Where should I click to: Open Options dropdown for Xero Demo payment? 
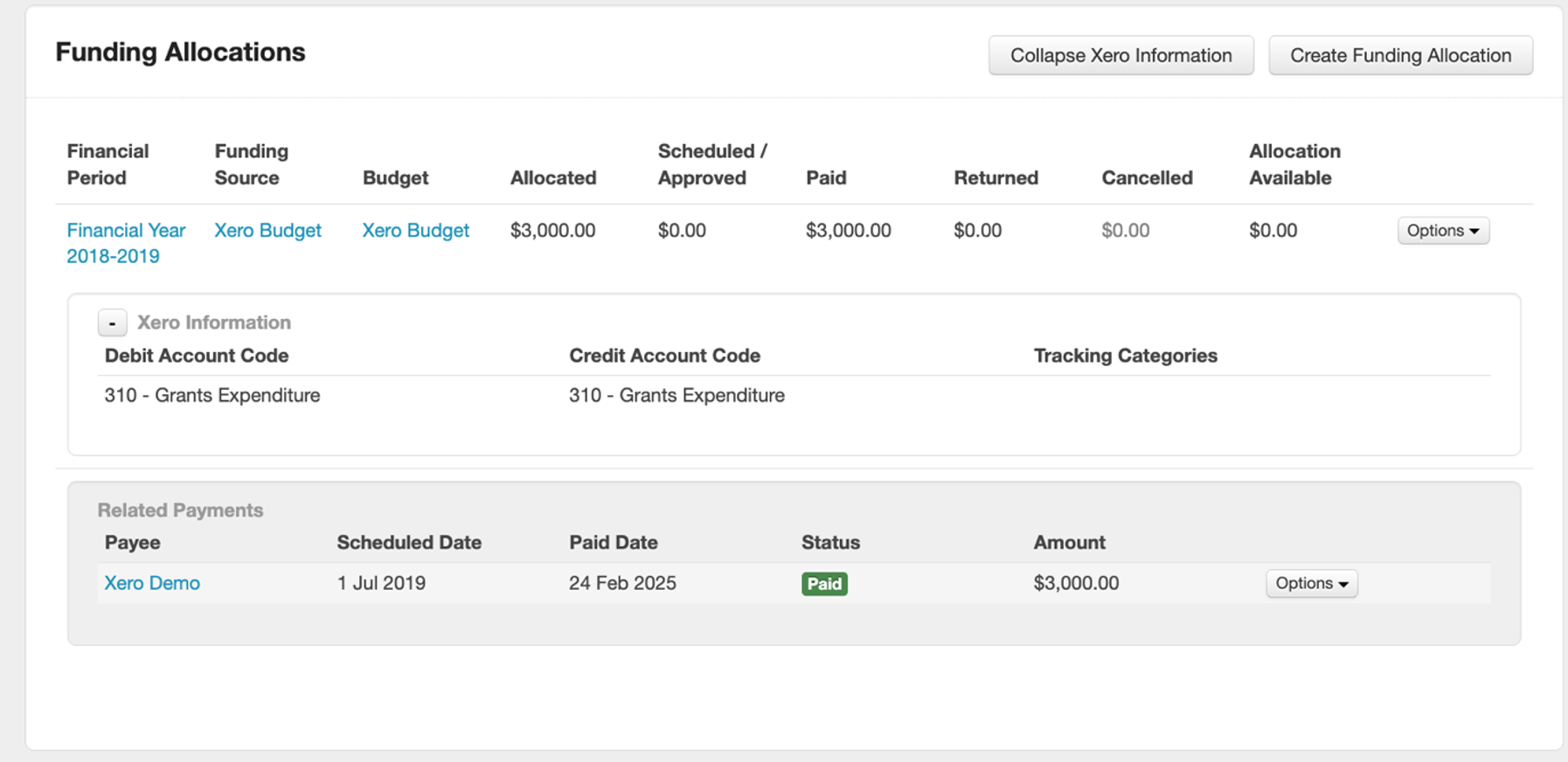(1311, 583)
